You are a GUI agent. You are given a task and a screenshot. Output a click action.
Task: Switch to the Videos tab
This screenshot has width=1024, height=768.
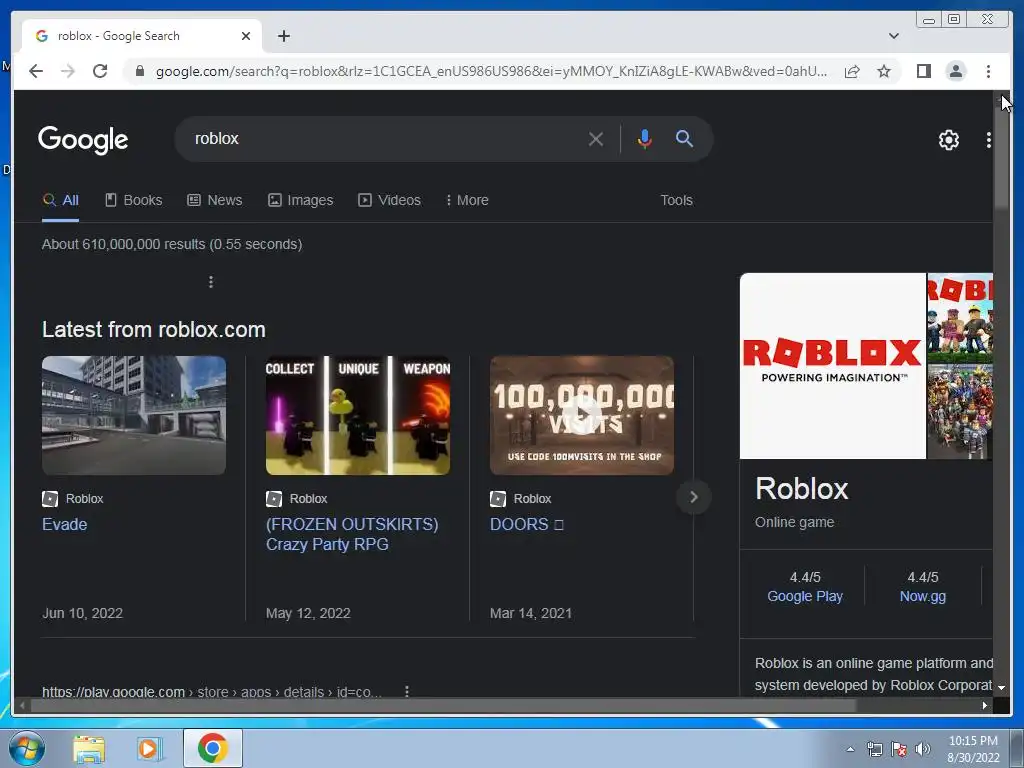[389, 200]
